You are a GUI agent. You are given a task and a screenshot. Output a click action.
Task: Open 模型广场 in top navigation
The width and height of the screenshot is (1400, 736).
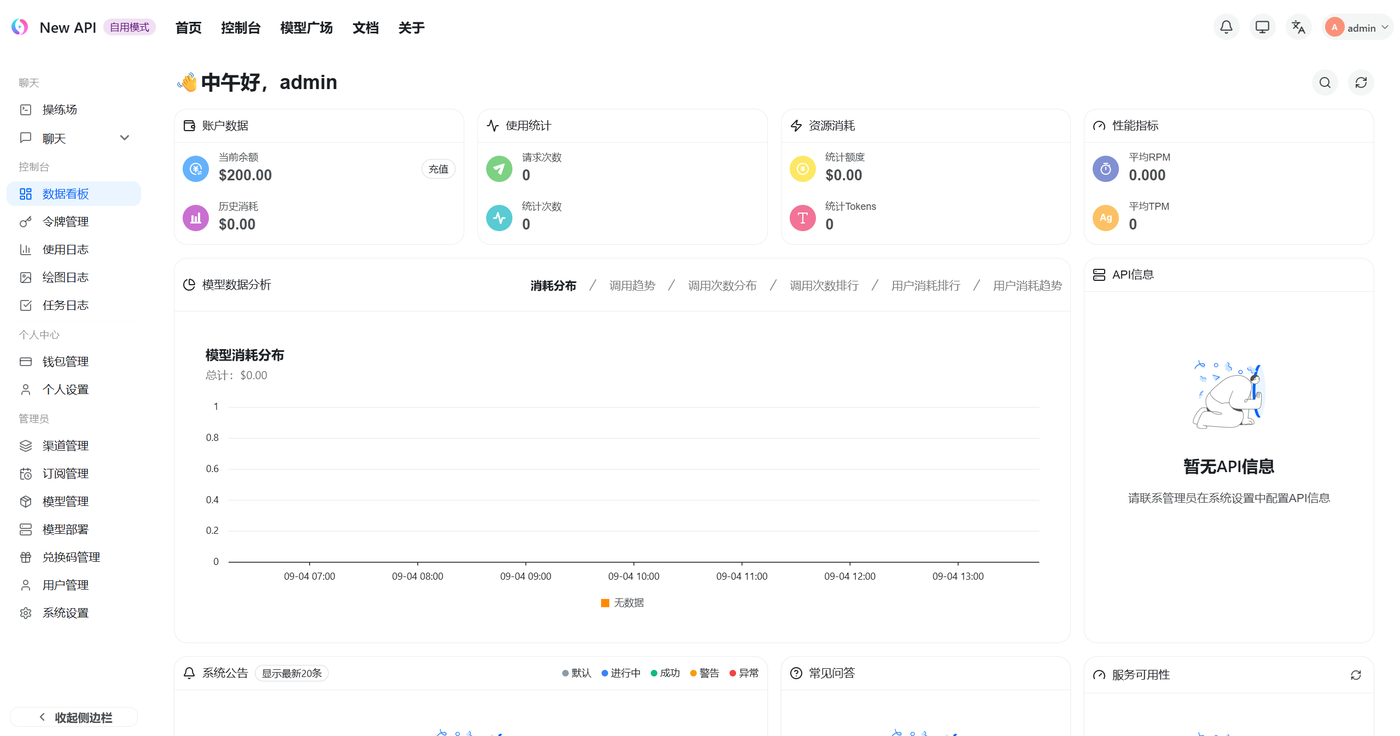click(x=306, y=28)
